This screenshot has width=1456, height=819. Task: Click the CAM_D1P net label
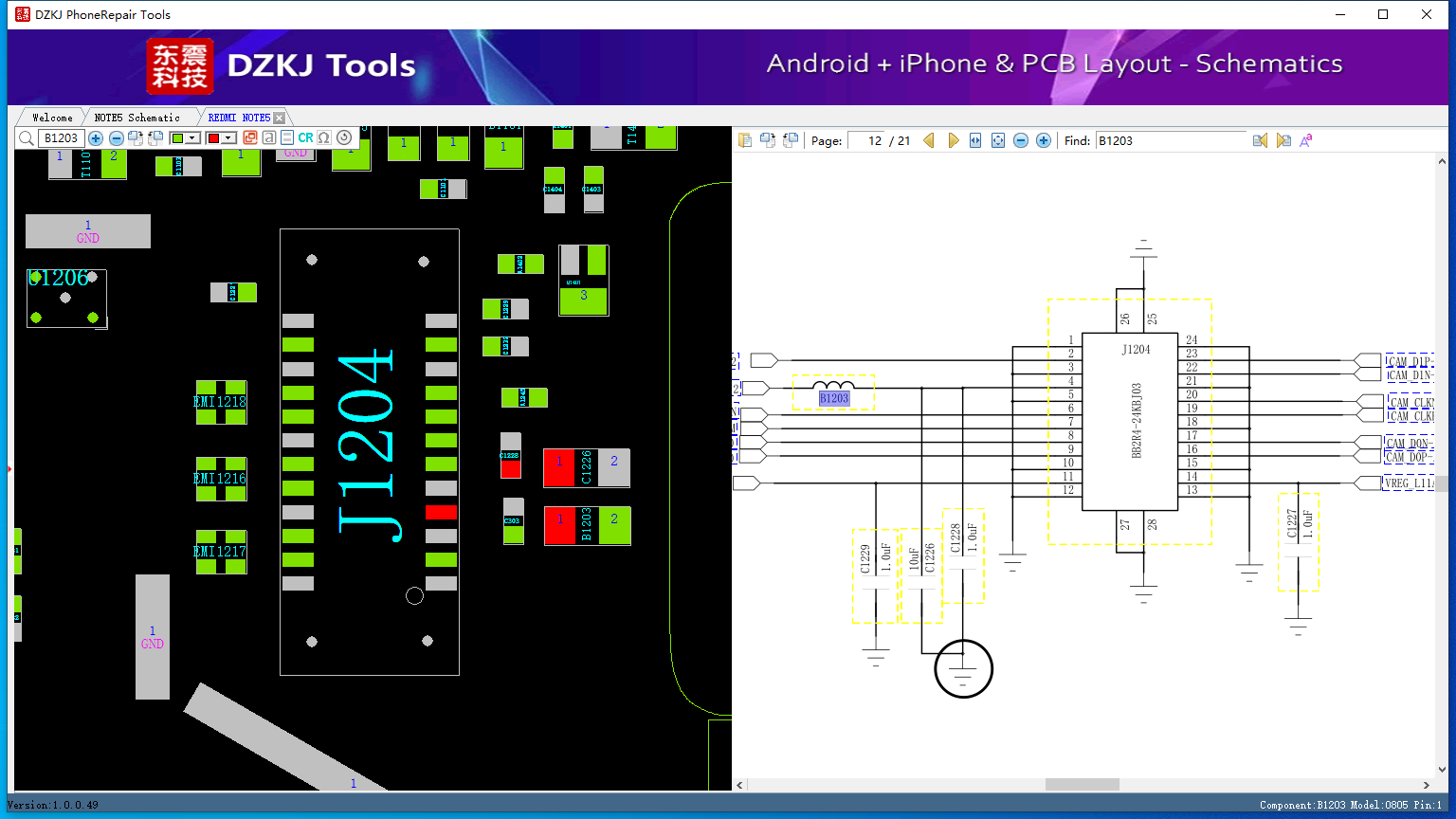coord(1410,361)
